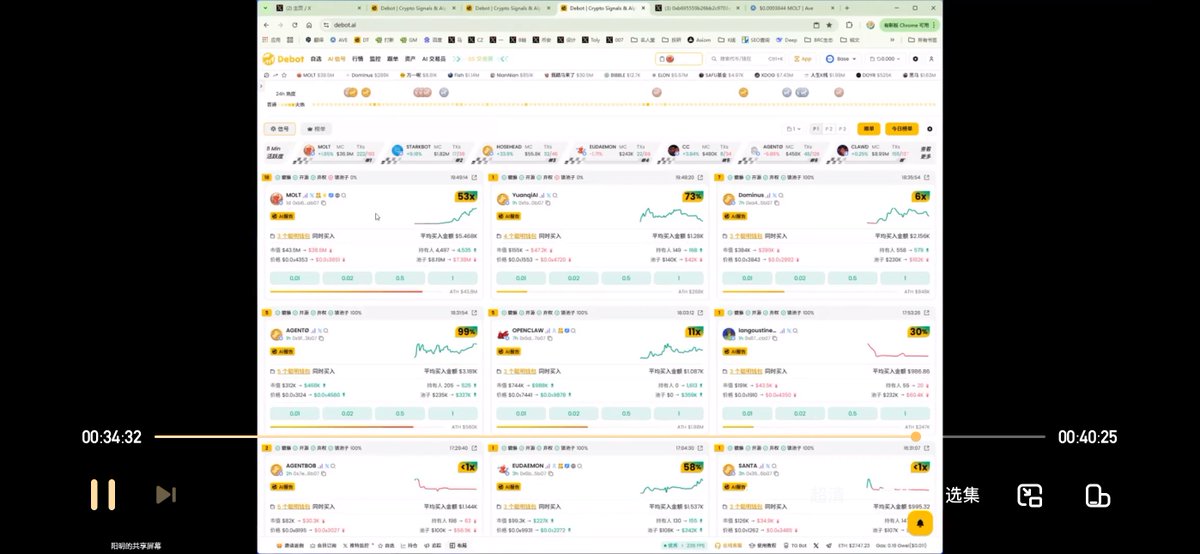Buy 0.5 on the YuanqiAI card
1200x554 pixels.
(x=625, y=278)
